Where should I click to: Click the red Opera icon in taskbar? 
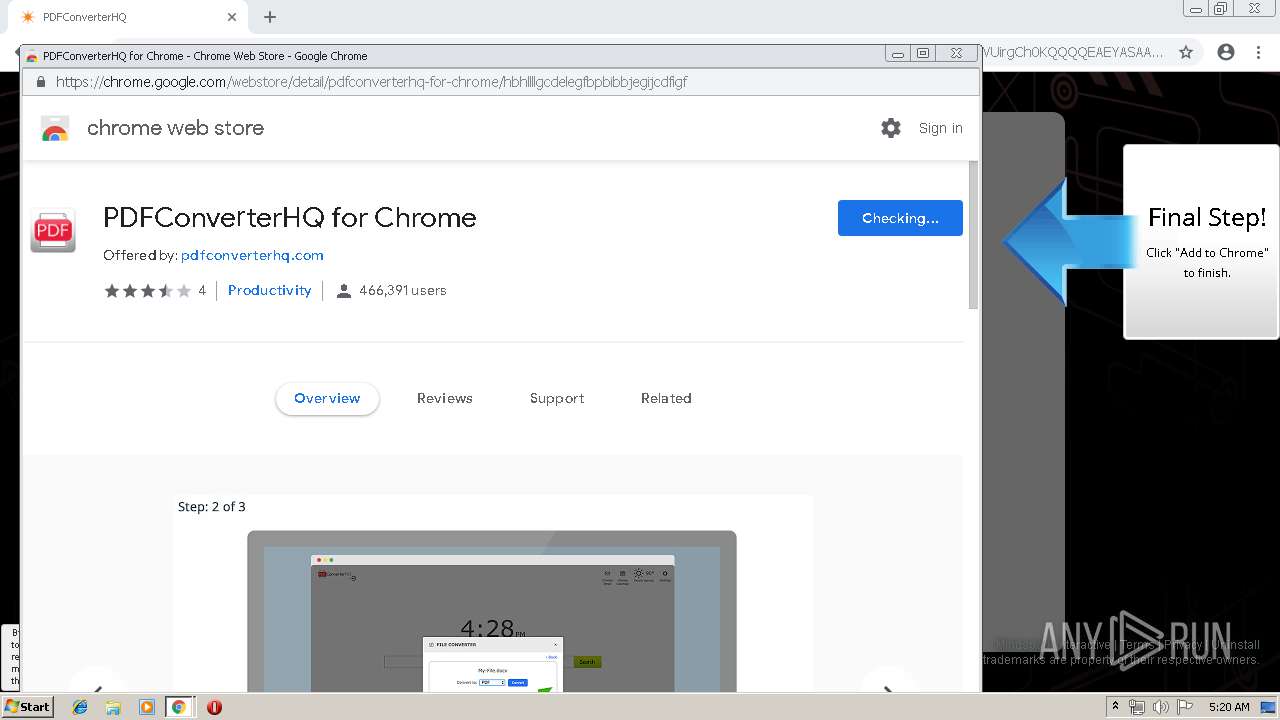pyautogui.click(x=214, y=707)
